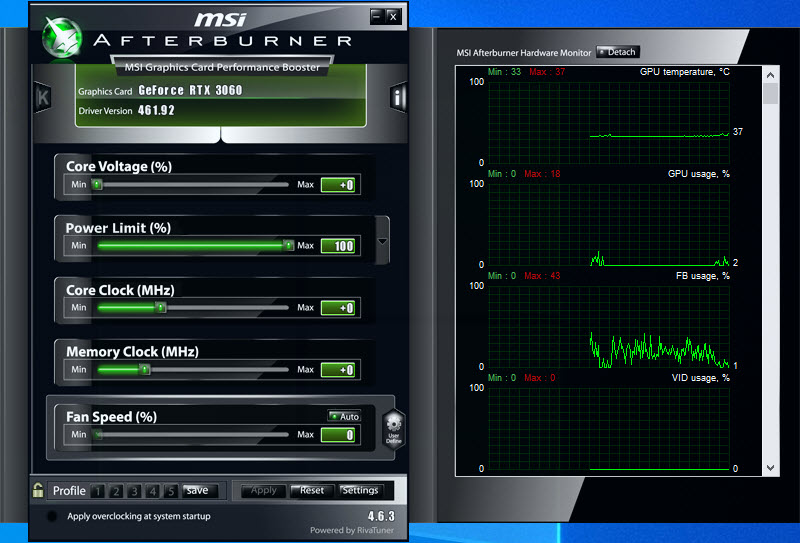This screenshot has width=800, height=543.
Task: Click the Memory Clock value field
Action: click(338, 369)
